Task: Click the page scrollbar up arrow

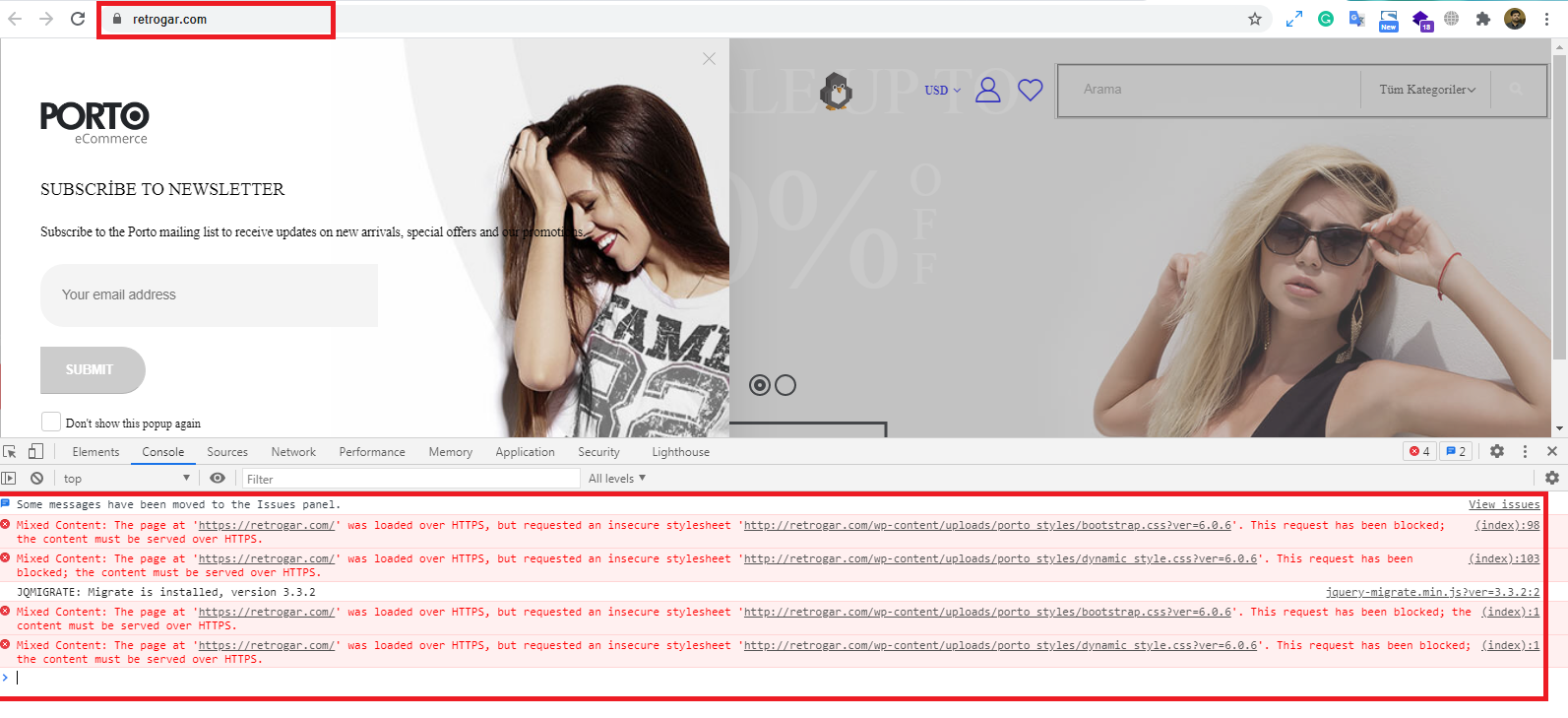Action: tap(1559, 46)
